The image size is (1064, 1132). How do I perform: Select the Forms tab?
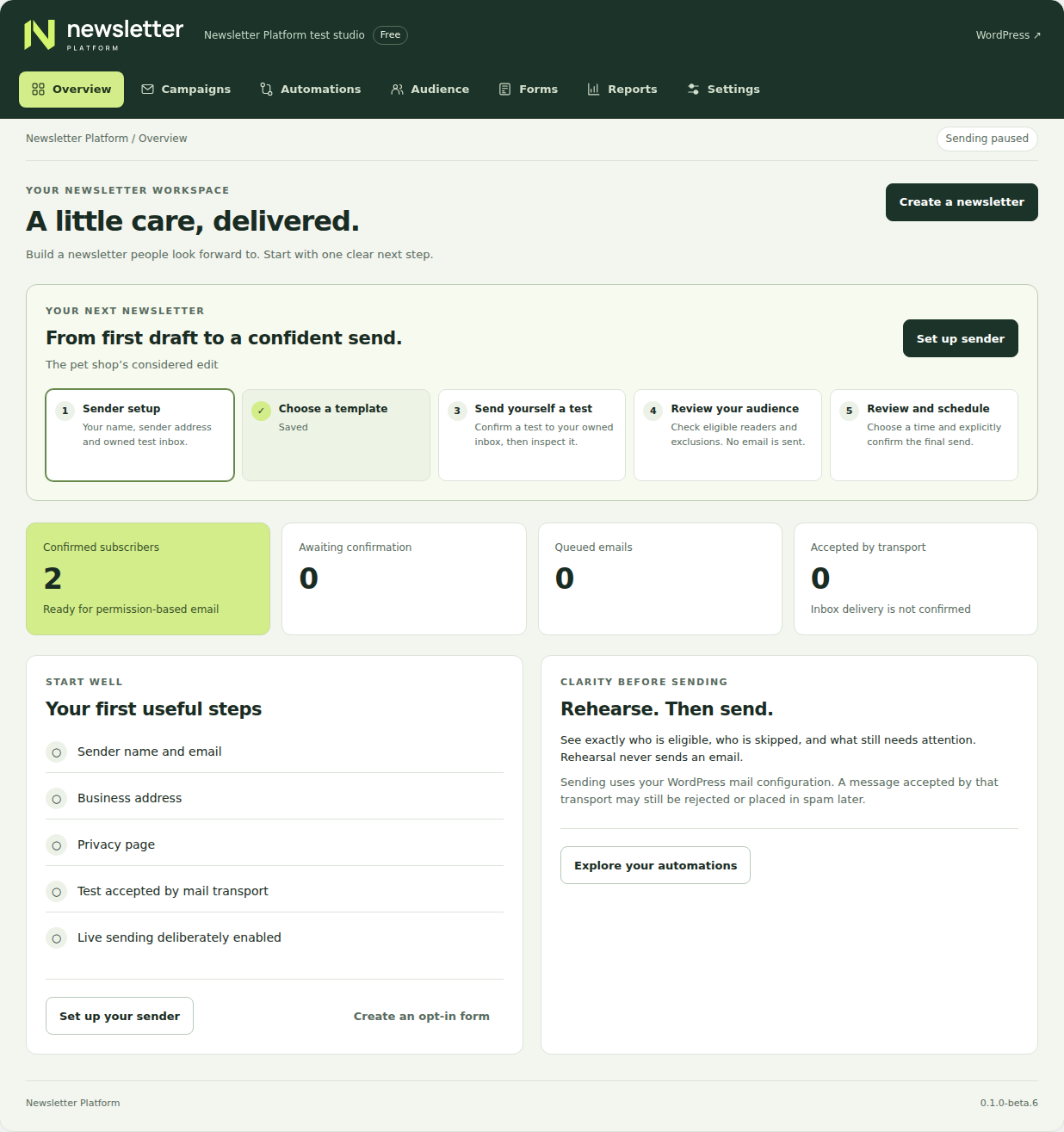[529, 90]
